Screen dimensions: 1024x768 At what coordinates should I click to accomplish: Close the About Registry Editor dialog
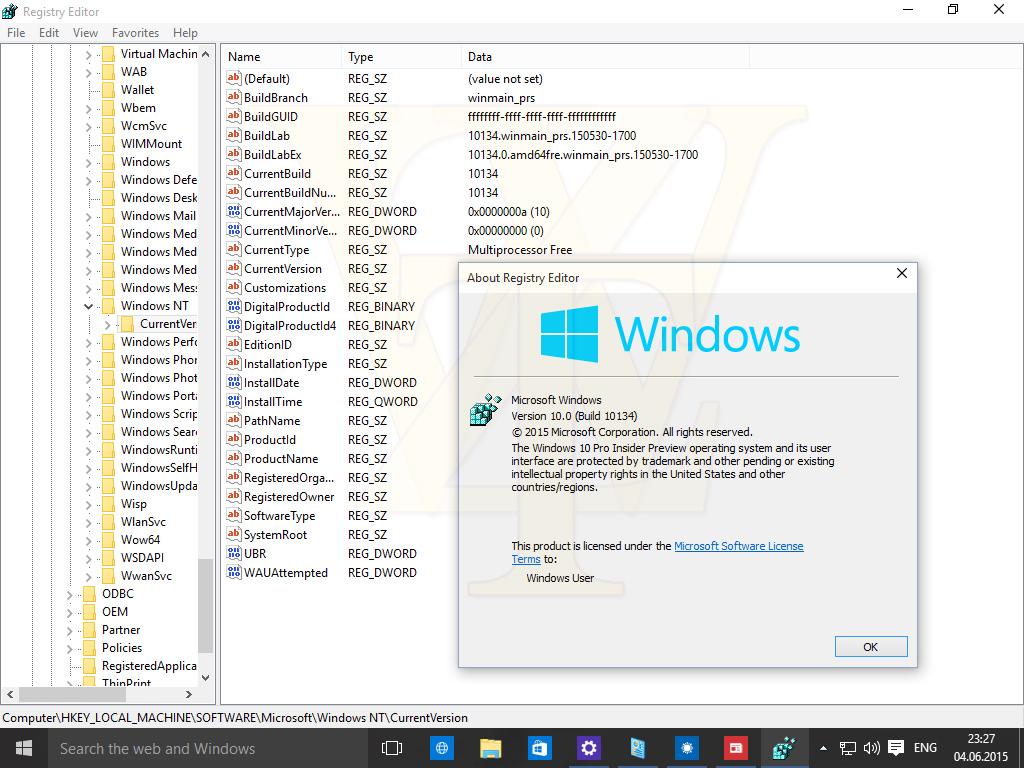click(x=902, y=273)
